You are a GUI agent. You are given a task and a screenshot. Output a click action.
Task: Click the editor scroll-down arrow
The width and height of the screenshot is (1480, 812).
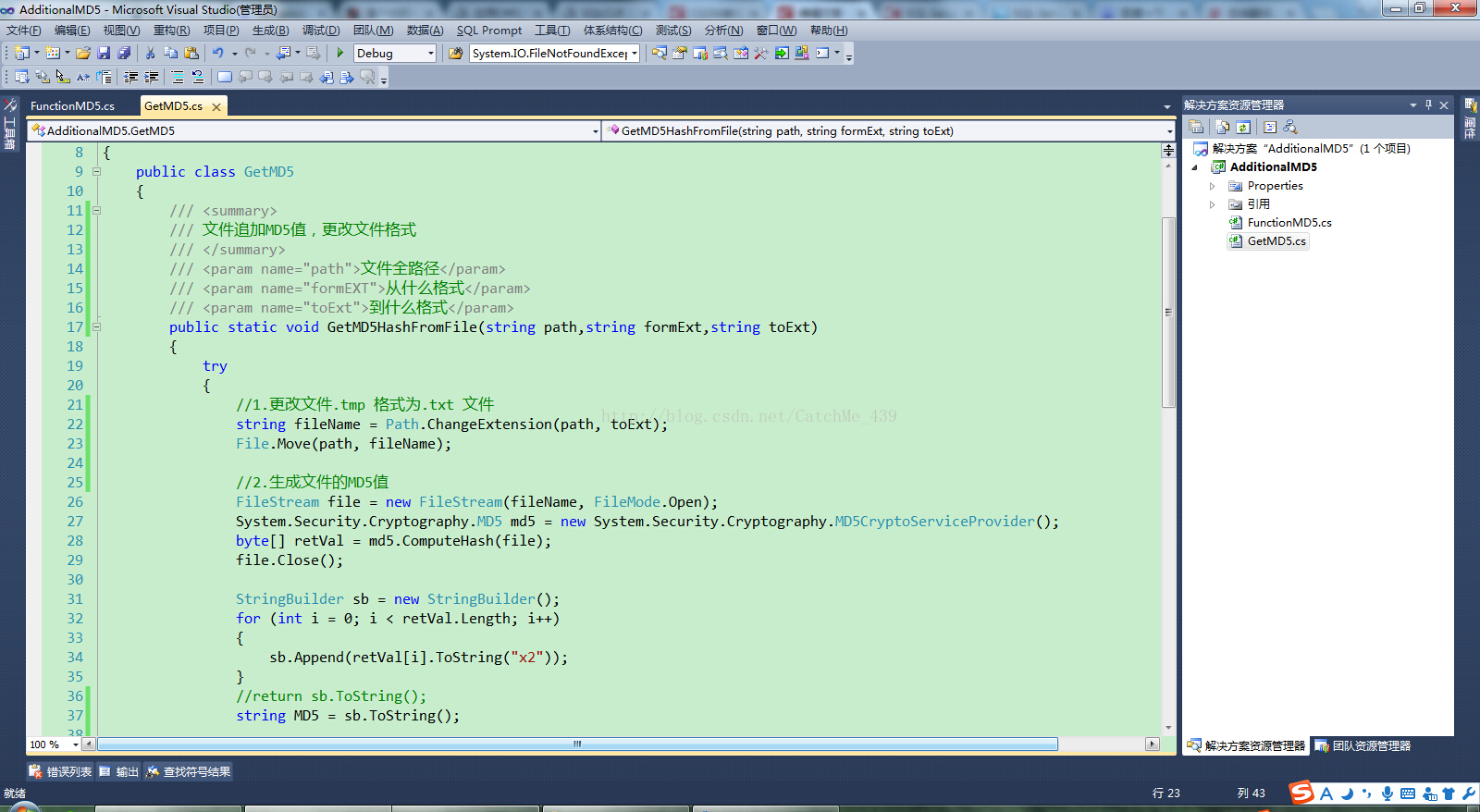tap(1169, 729)
